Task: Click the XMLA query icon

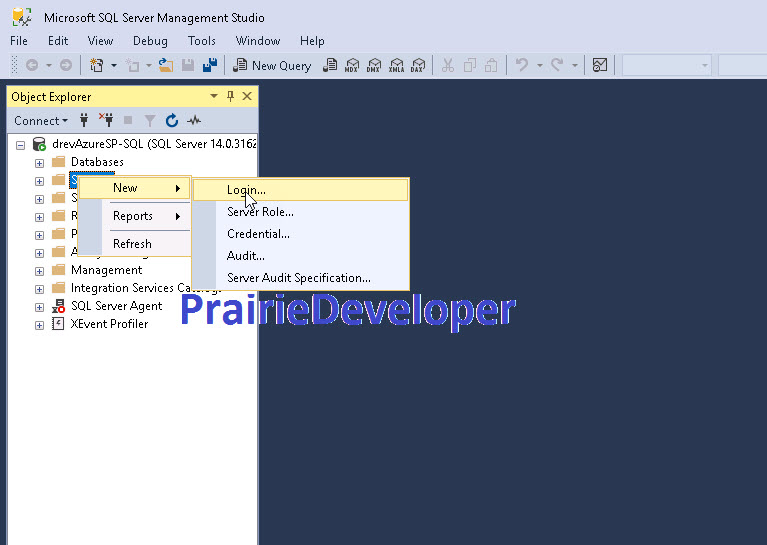Action: [x=396, y=65]
